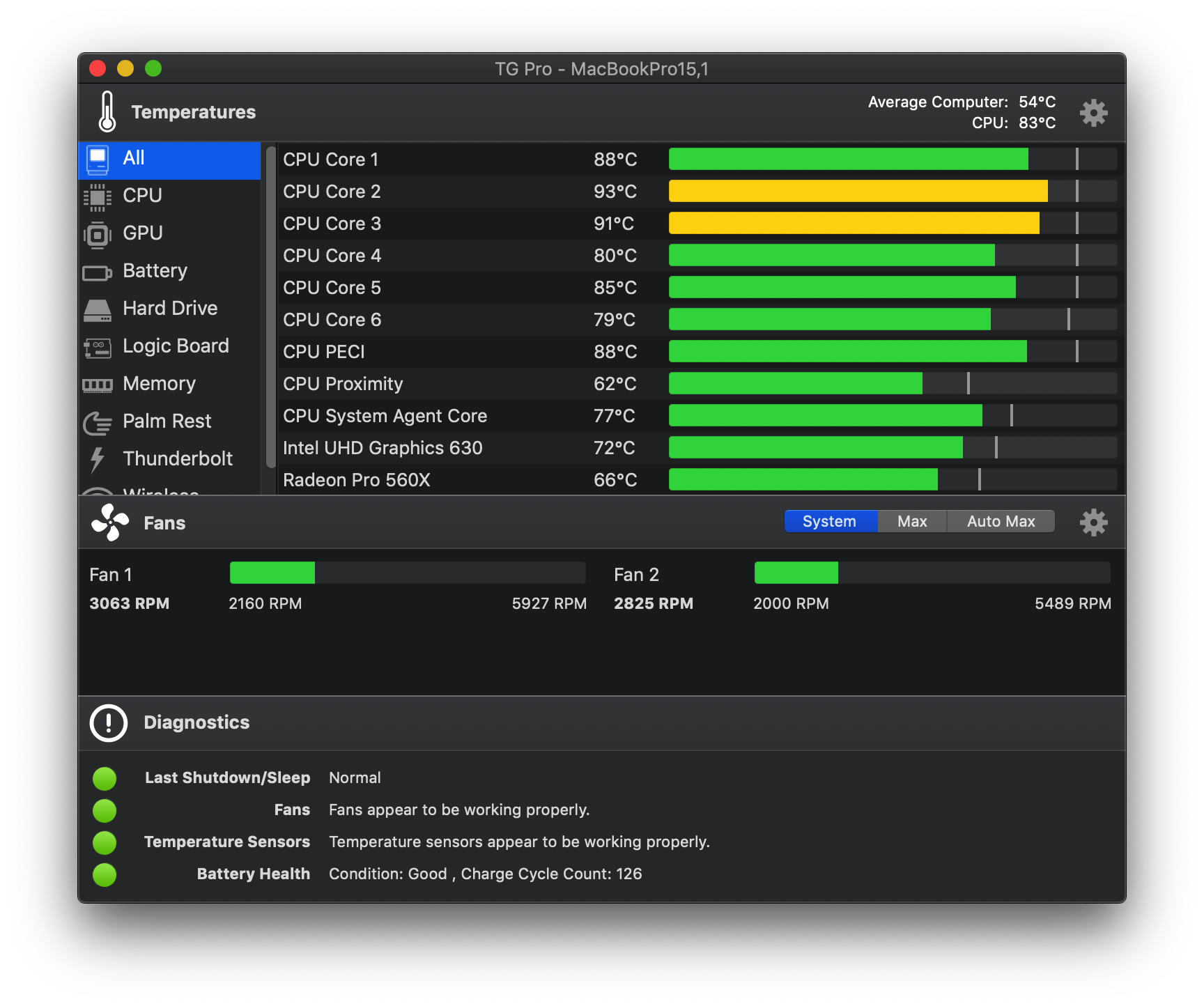The width and height of the screenshot is (1204, 1006).
Task: View Memory temperature readings
Action: click(158, 383)
